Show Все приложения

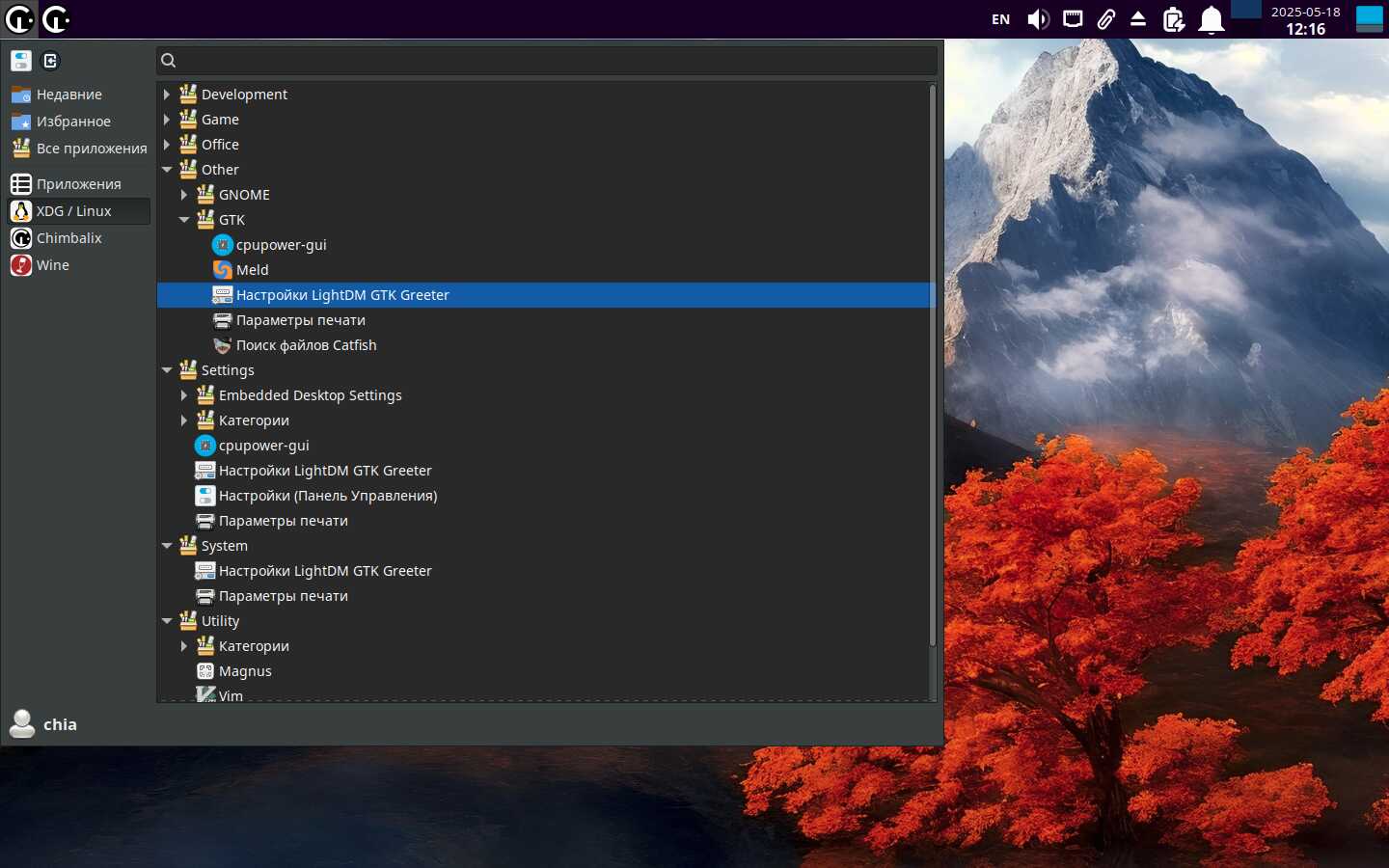(77, 149)
